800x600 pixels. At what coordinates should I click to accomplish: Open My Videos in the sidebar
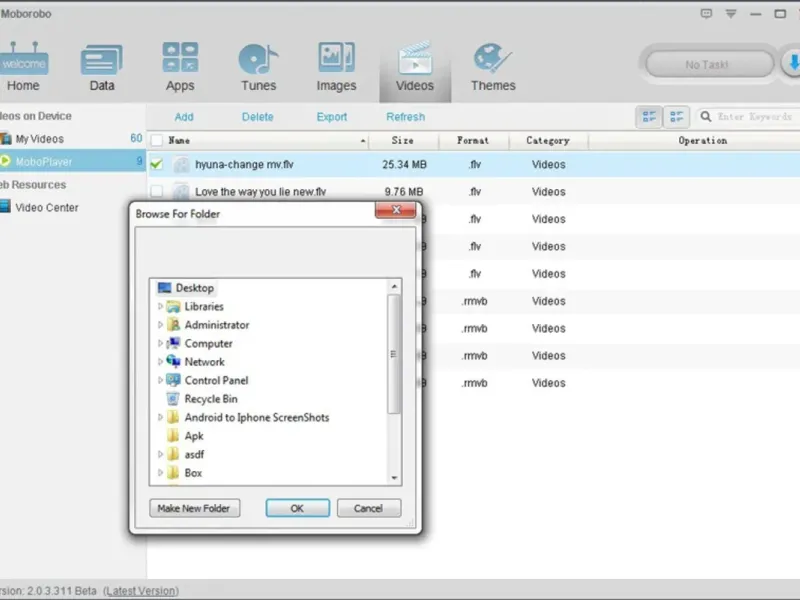[72, 139]
